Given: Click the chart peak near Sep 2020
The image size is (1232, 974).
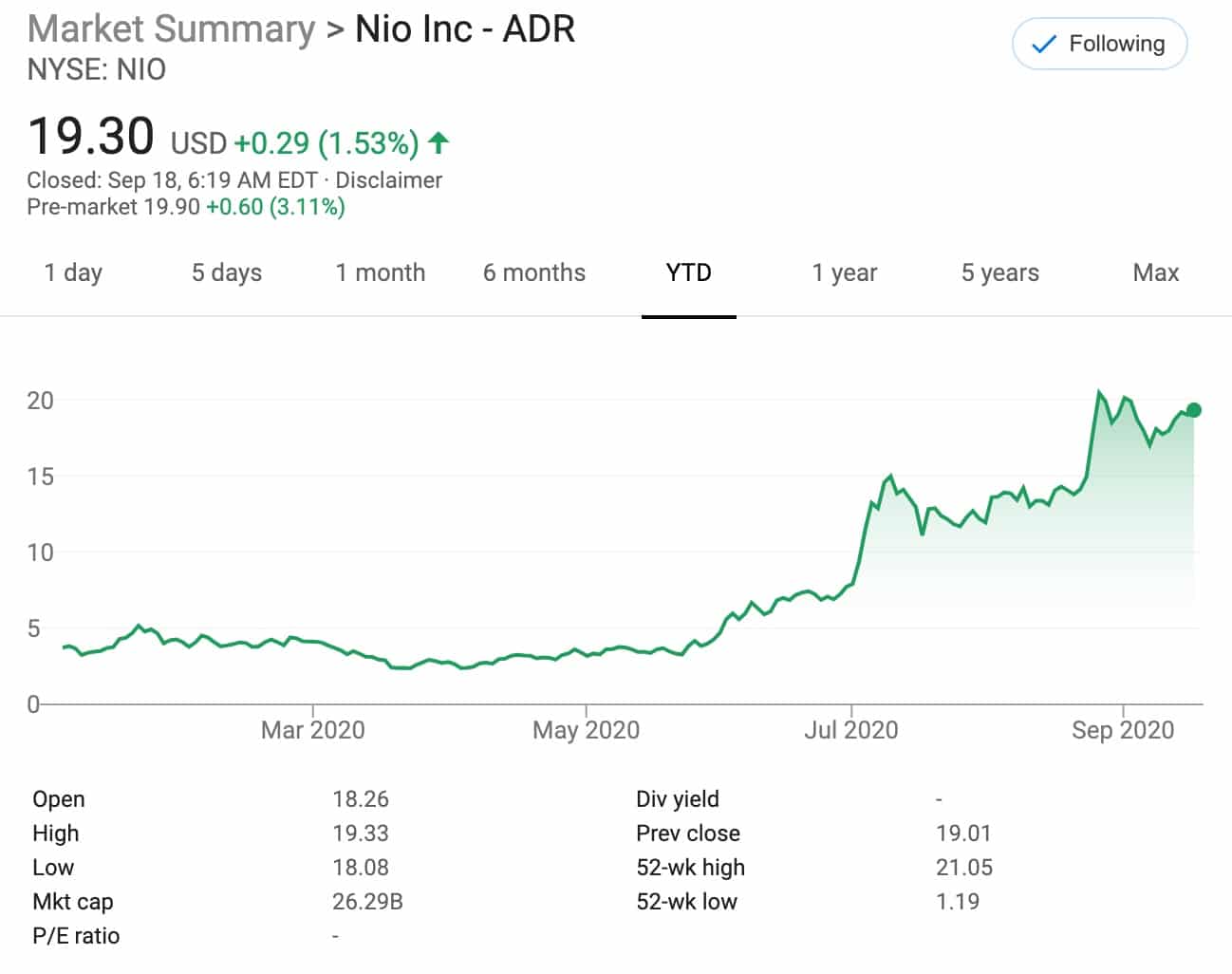Looking at the screenshot, I should click(1098, 389).
